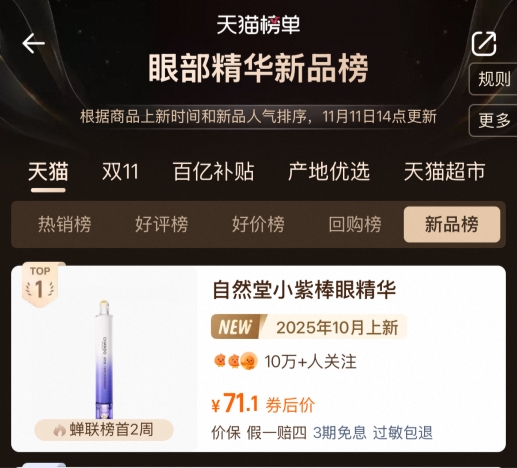The image size is (517, 468).
Task: Select the 百亿补贴 tab
Action: (213, 172)
